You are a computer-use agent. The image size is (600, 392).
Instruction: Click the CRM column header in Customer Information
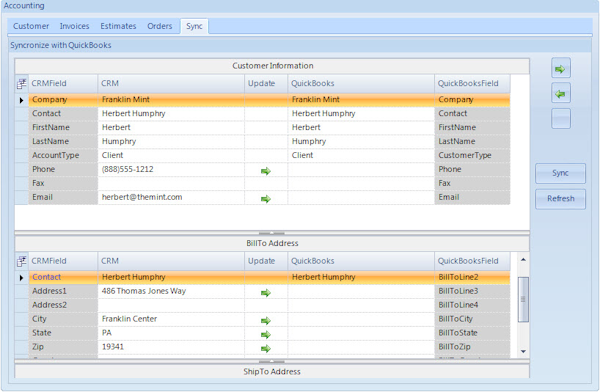click(171, 83)
